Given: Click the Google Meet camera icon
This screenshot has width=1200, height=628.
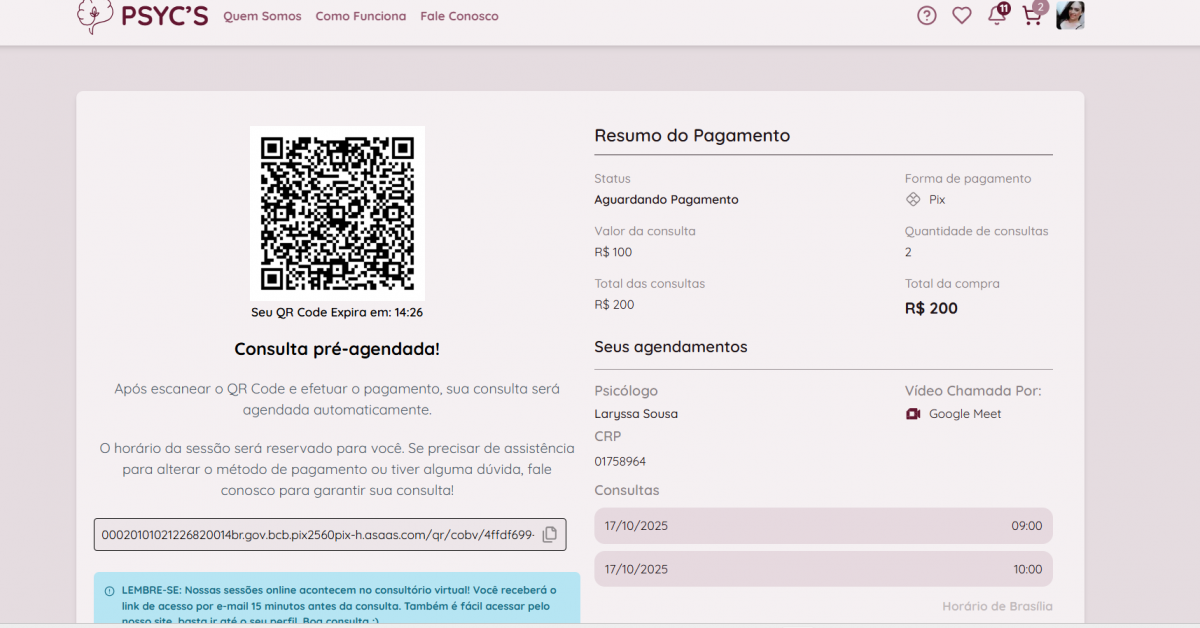Looking at the screenshot, I should [x=913, y=414].
